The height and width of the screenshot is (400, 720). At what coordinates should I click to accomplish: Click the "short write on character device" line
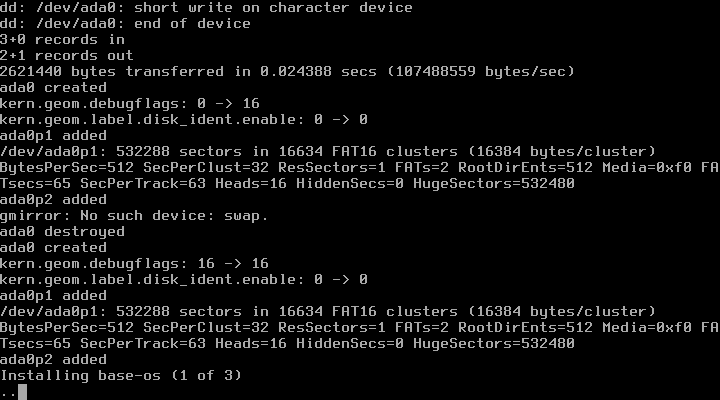point(272,8)
